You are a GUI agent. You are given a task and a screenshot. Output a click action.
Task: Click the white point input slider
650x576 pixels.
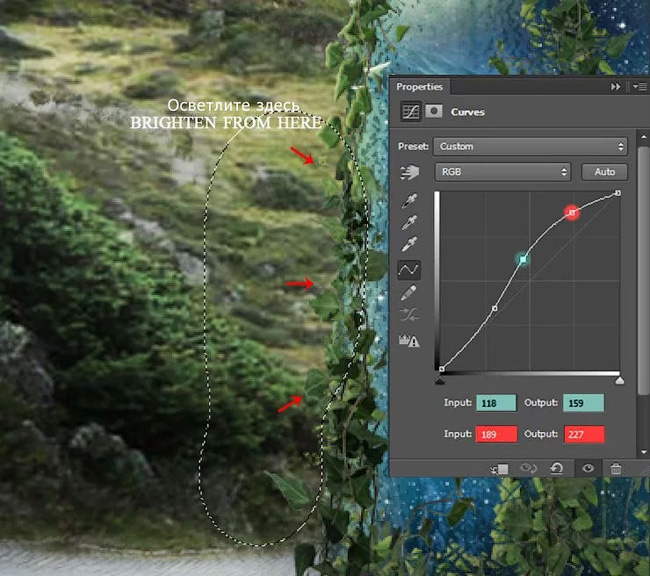(x=619, y=380)
